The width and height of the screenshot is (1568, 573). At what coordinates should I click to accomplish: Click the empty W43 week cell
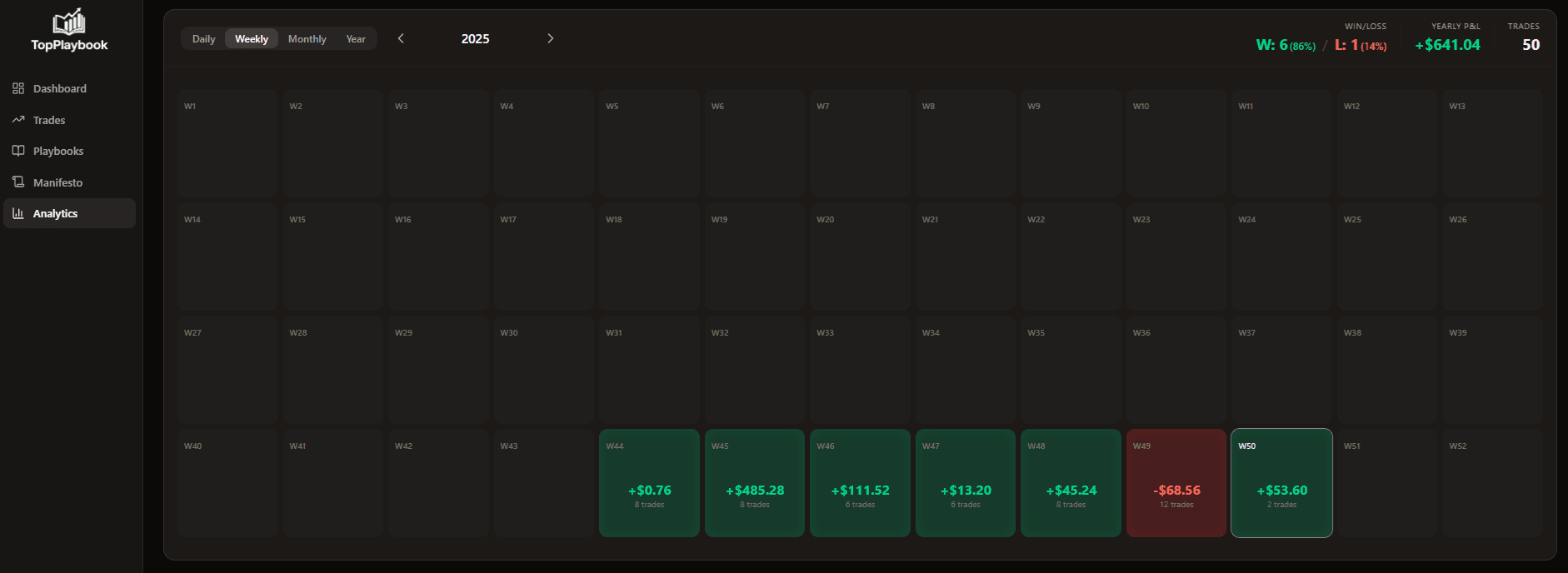544,483
